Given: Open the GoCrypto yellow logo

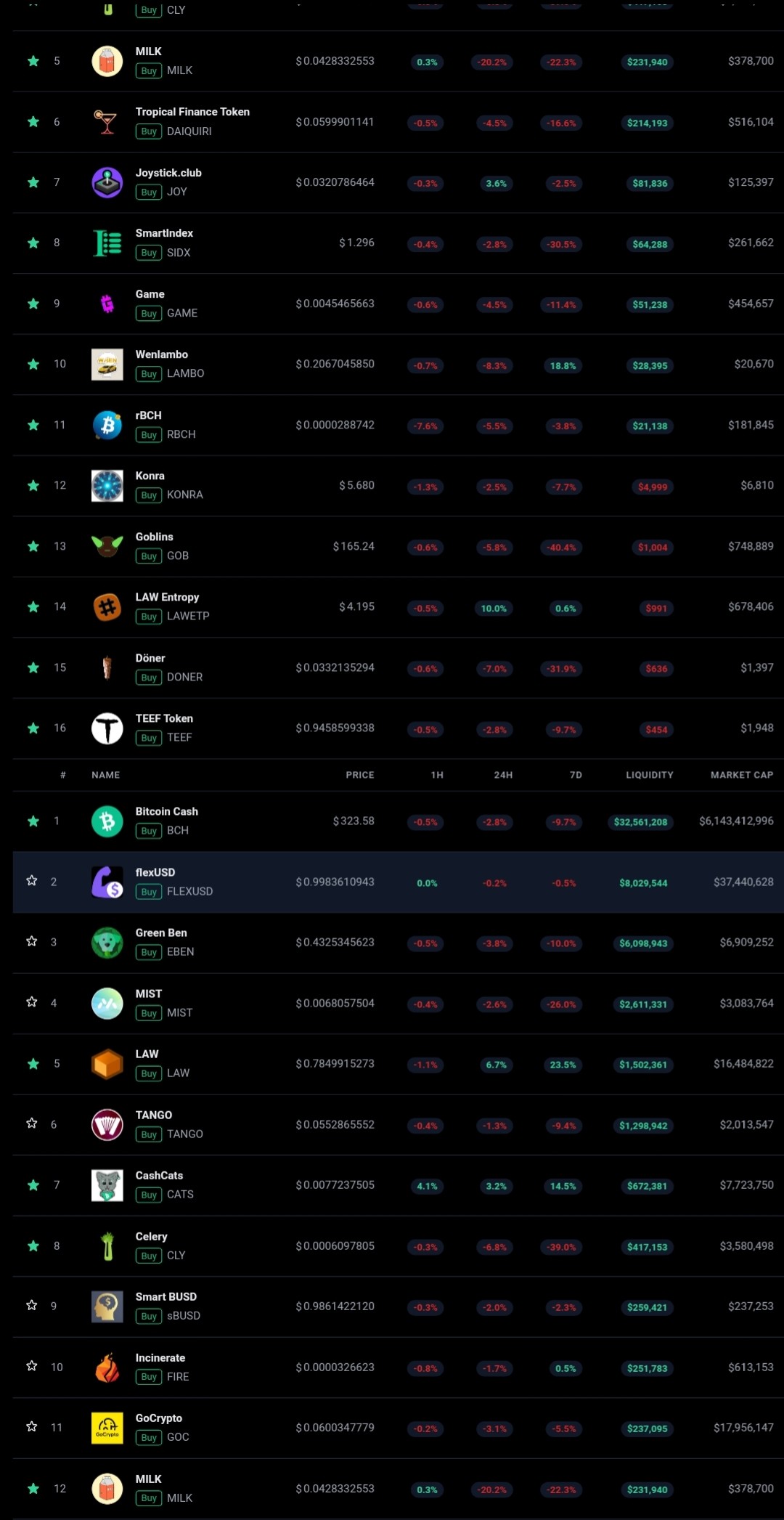Looking at the screenshot, I should point(107,1428).
